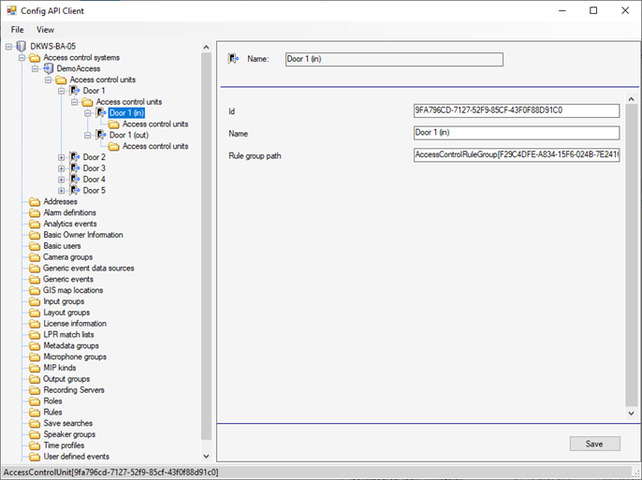Click the DKWS-BA-05 server icon

23,46
